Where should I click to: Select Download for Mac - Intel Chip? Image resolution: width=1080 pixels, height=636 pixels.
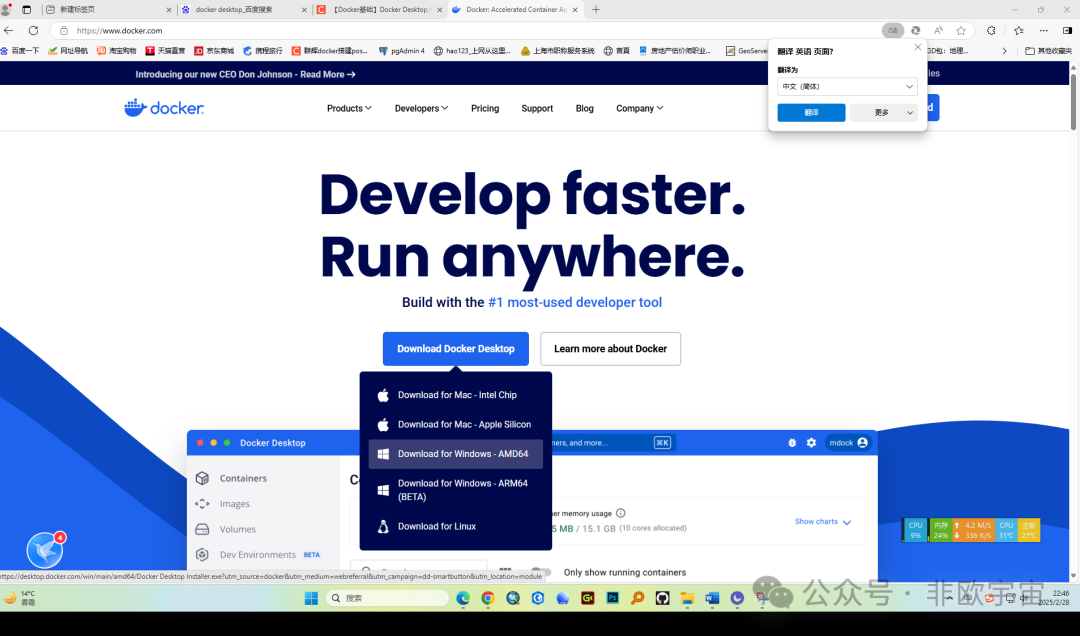[456, 395]
